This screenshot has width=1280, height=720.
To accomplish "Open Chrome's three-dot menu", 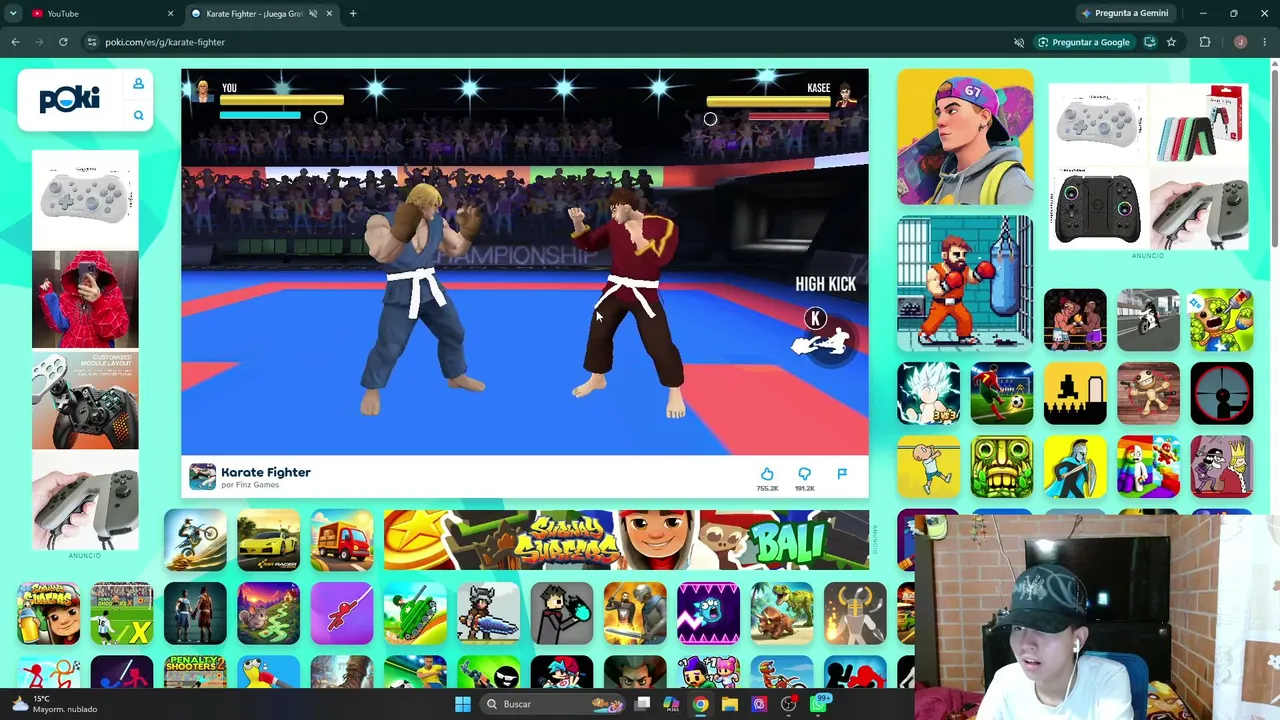I will pos(1265,42).
